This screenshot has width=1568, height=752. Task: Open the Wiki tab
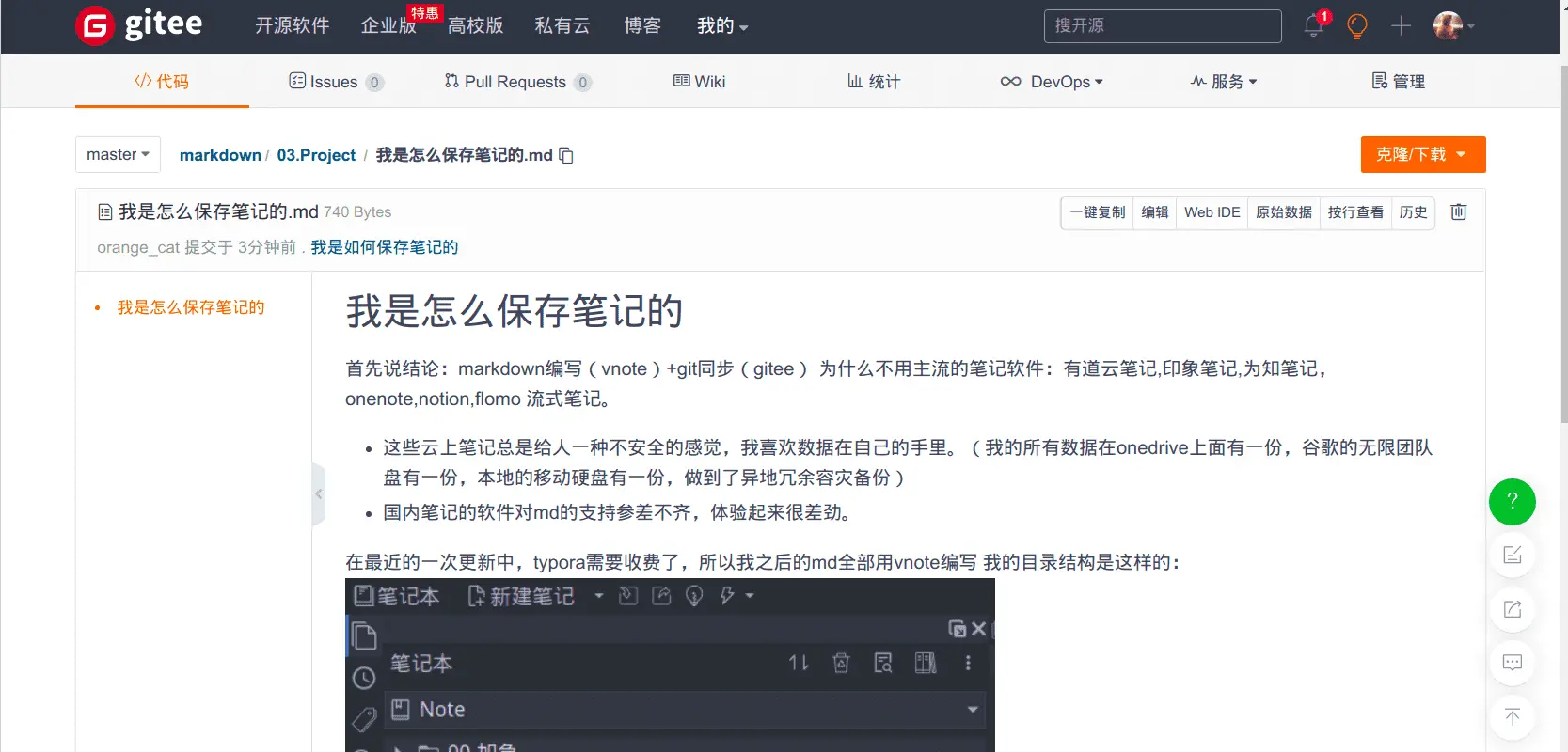(x=700, y=82)
